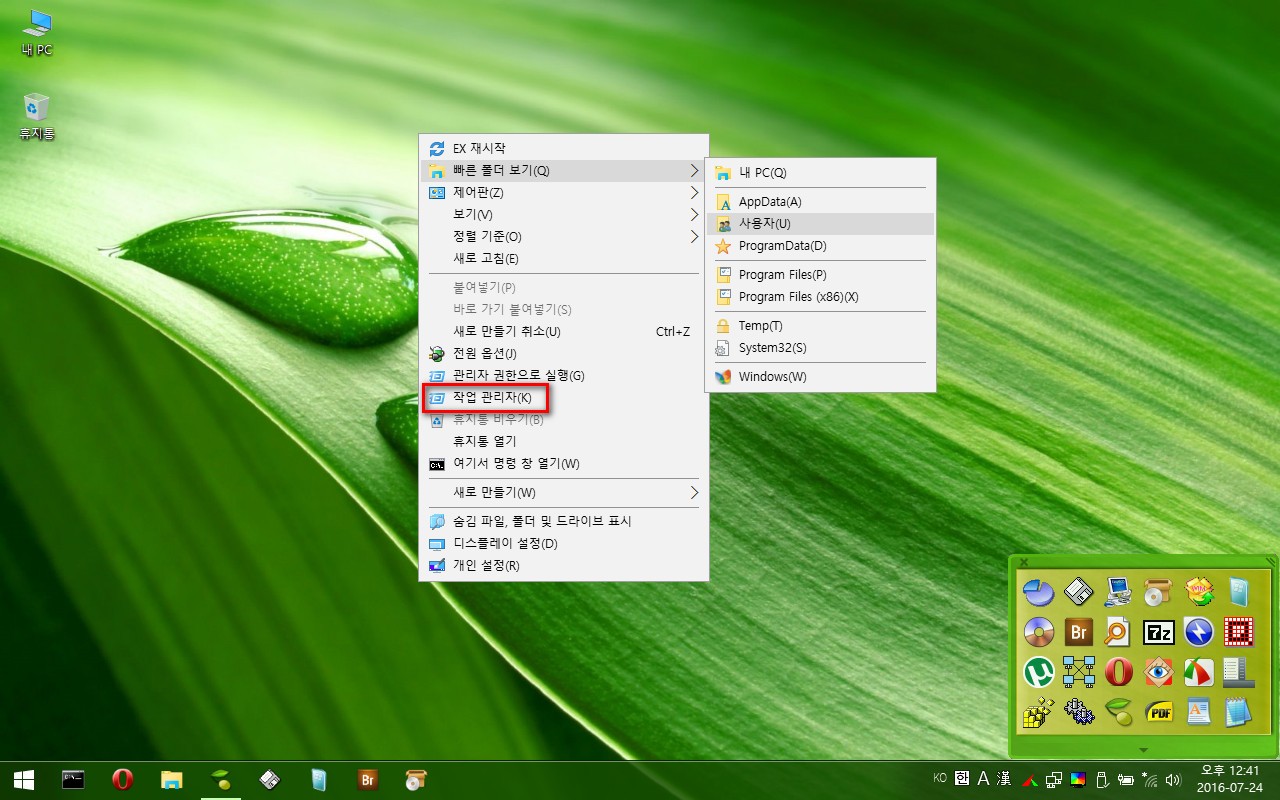Image resolution: width=1280 pixels, height=800 pixels.
Task: Select 내 PC desktop icon
Action: (x=37, y=32)
